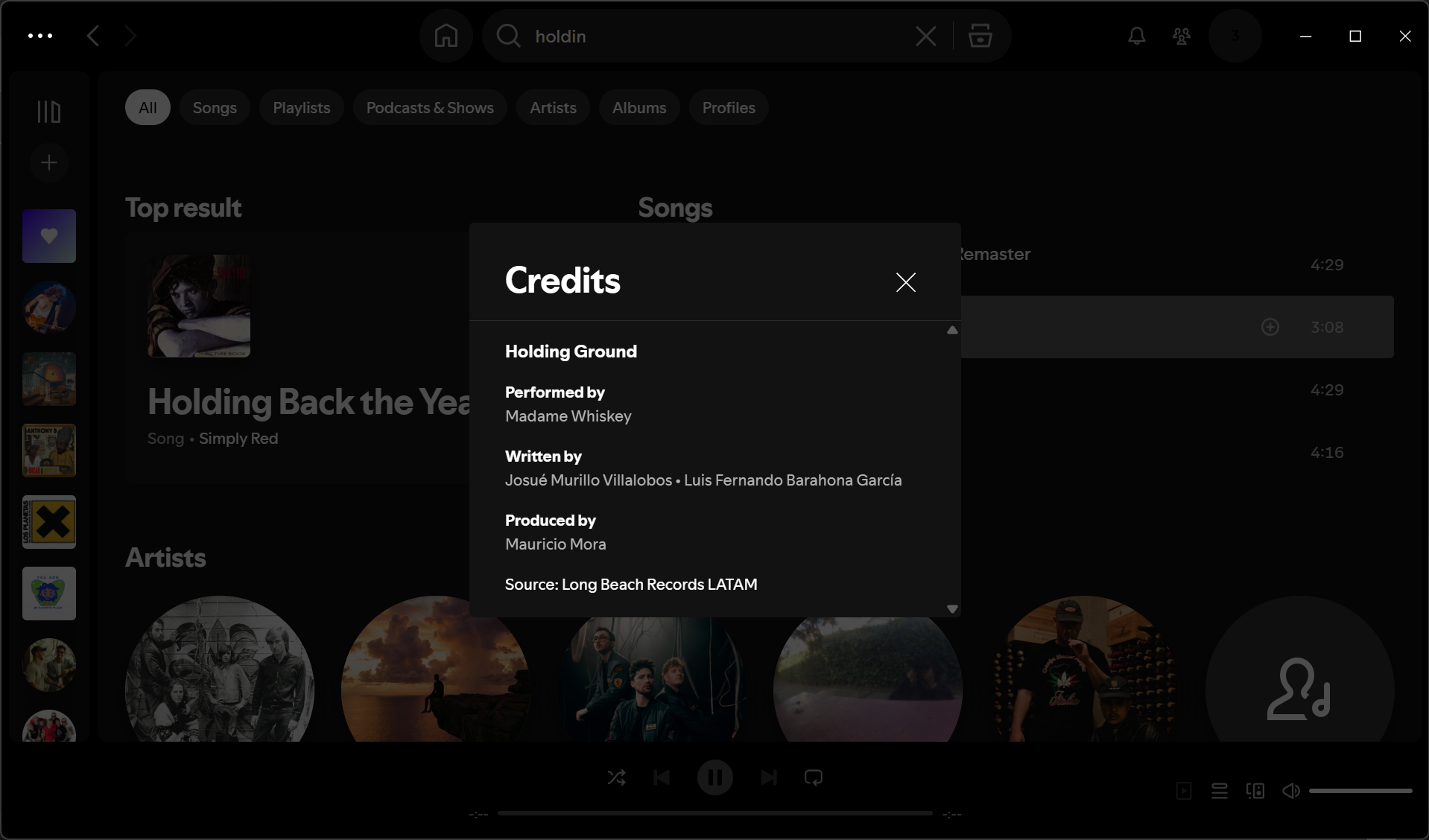Filter results by Albums

639,107
